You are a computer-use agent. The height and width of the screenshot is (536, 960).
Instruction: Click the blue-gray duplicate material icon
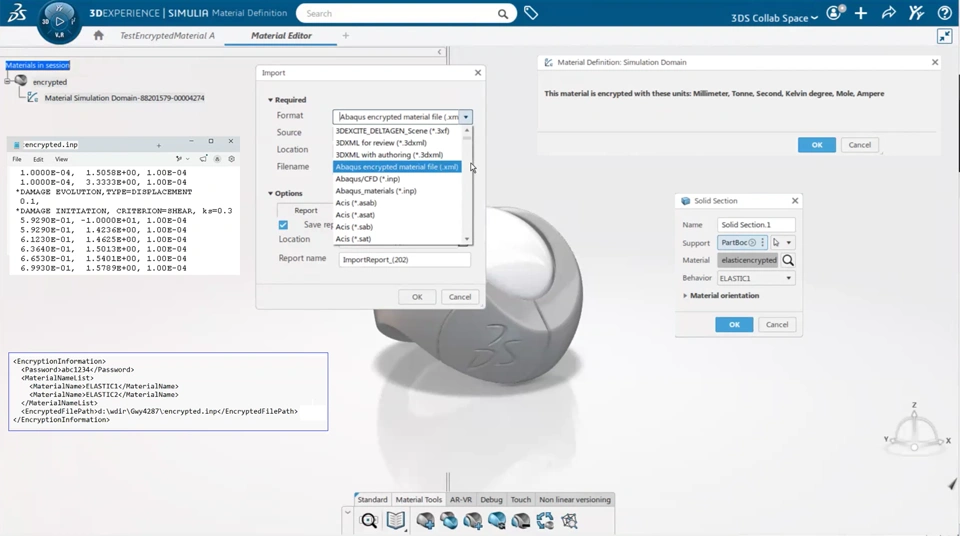click(449, 521)
